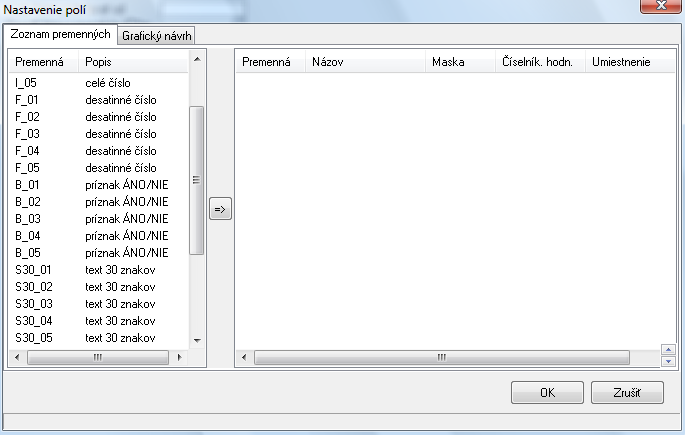The image size is (685, 435).
Task: Switch to the Grafický návrh tab
Action: pos(155,36)
